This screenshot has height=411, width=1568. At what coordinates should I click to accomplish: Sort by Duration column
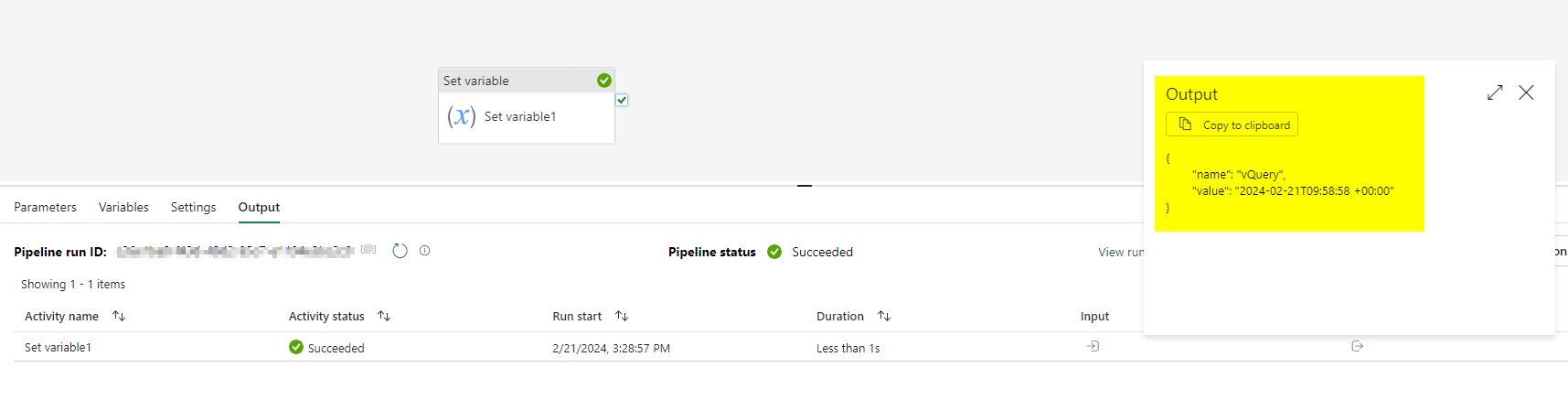click(884, 316)
